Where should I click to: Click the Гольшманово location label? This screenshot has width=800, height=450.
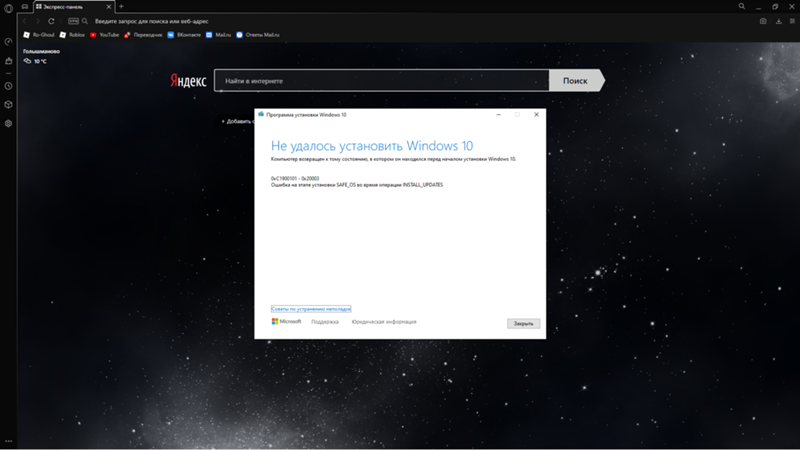41,52
